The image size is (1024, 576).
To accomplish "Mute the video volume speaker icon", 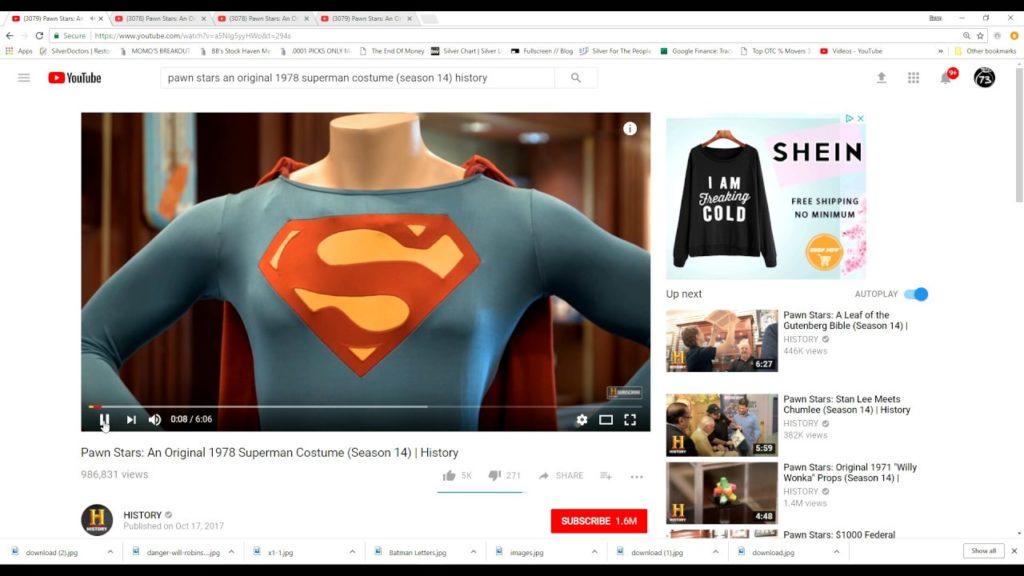I will pos(155,419).
